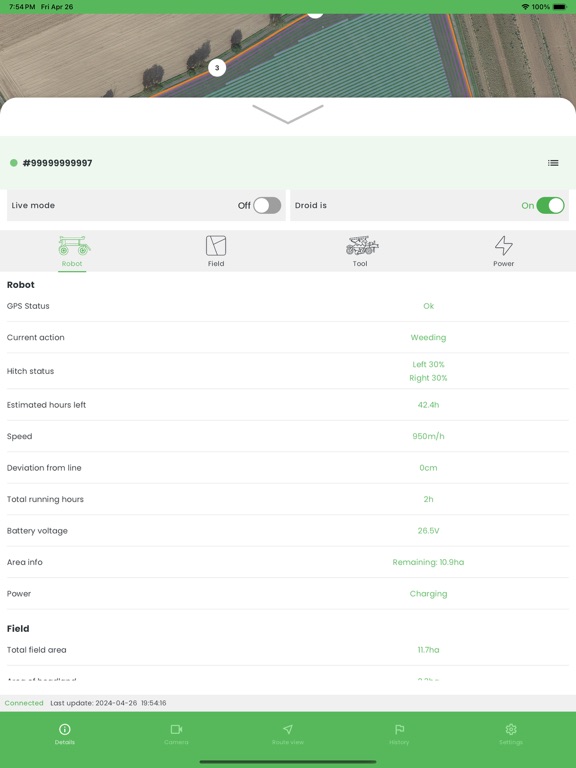The image size is (576, 768).
Task: Tap Hitch status Right 30%
Action: coord(429,378)
